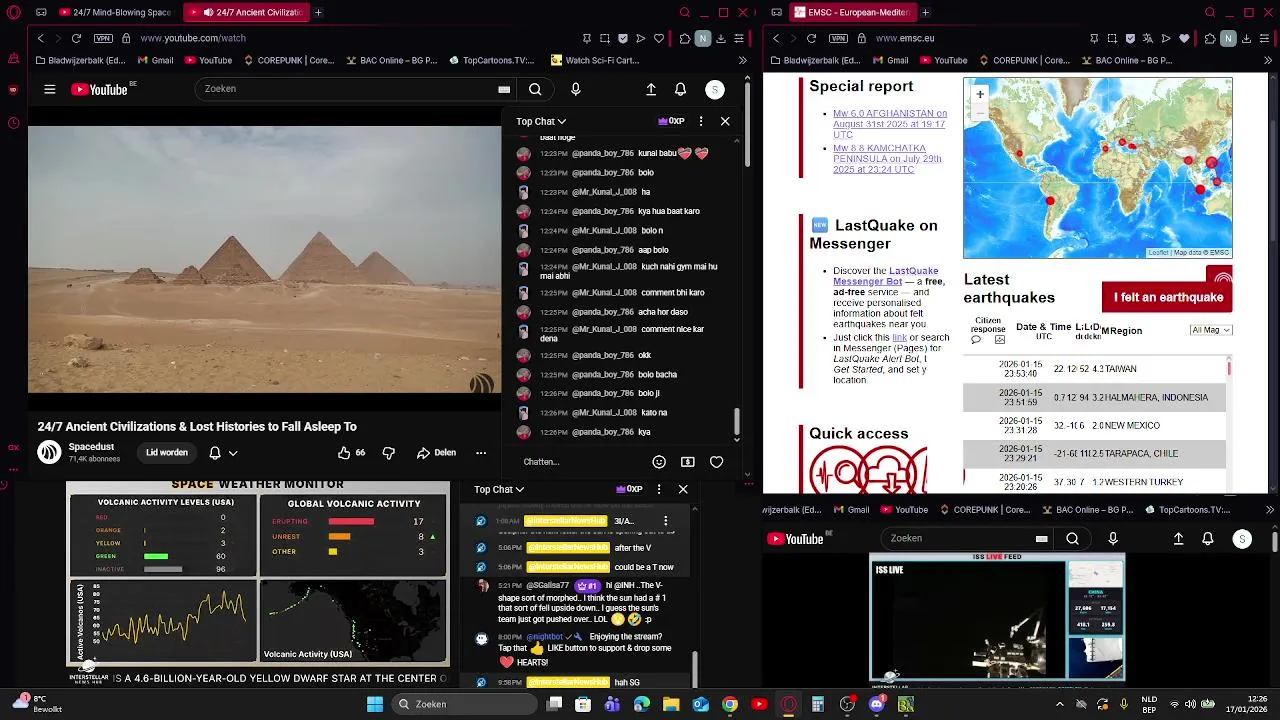Close the lower live chat panel
Image resolution: width=1280 pixels, height=720 pixels.
tap(683, 489)
